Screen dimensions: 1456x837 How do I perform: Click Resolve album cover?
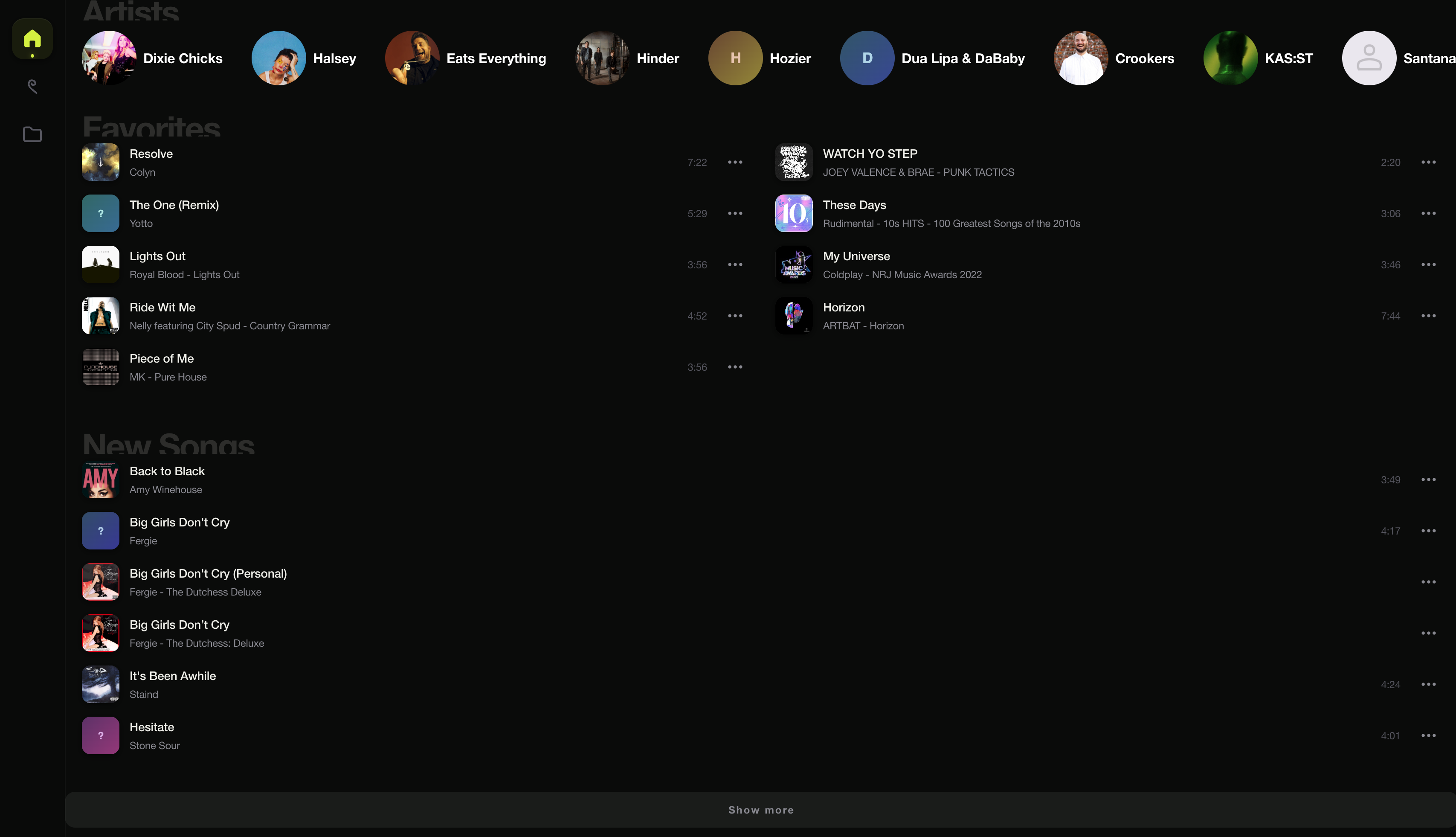click(101, 162)
